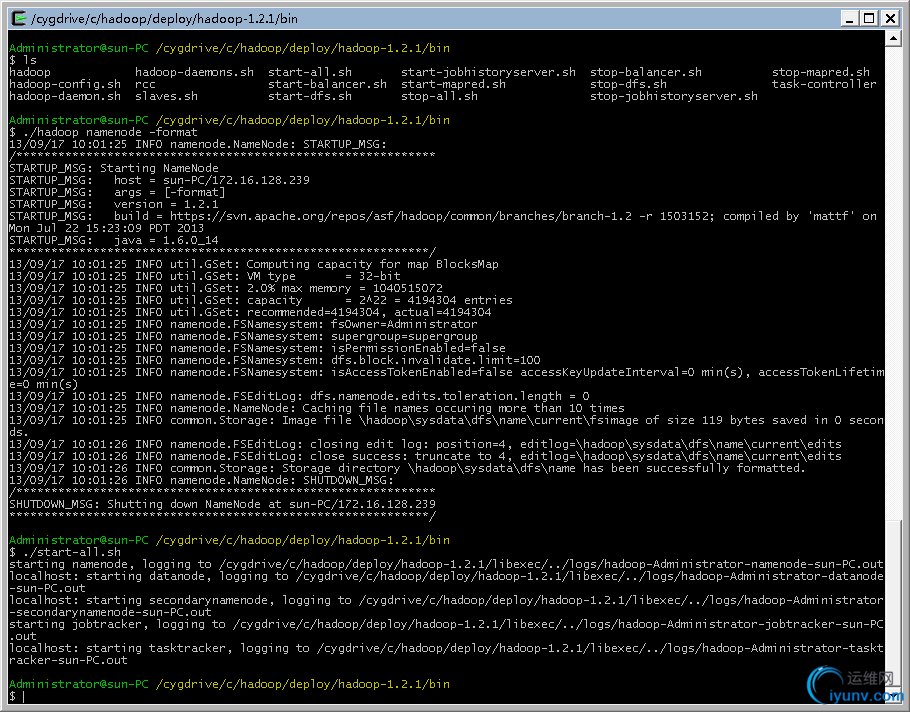Click the './hadoop namenode -format' command
The image size is (910, 712).
click(x=103, y=132)
